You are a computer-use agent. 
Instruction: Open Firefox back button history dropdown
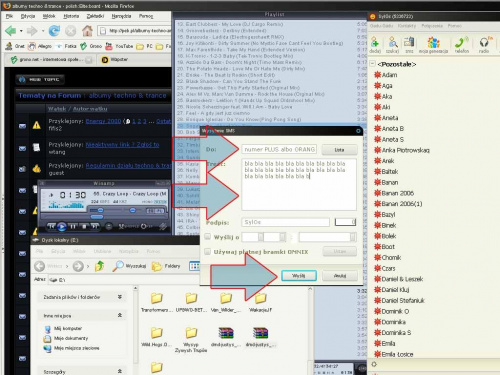21,31
